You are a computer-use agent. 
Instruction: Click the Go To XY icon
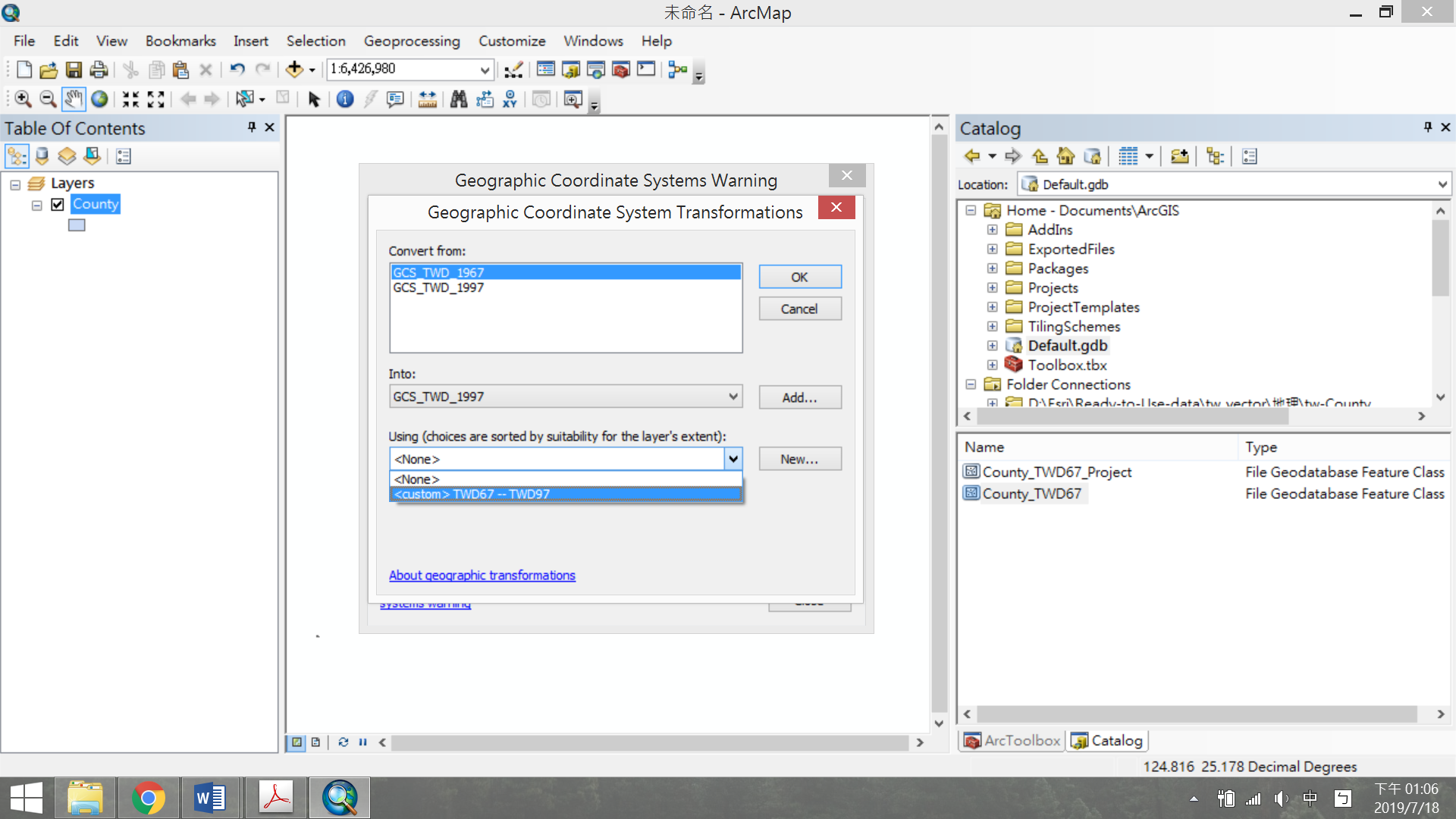point(510,99)
